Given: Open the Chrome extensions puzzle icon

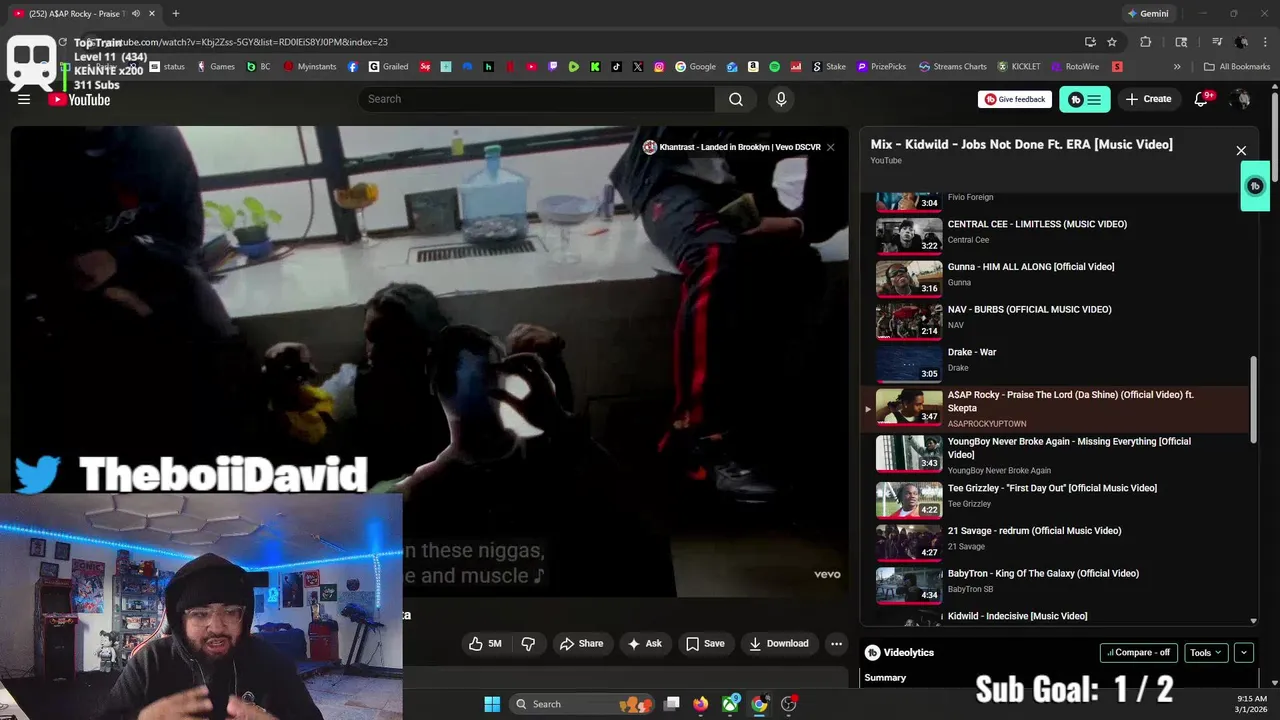Looking at the screenshot, I should 1146,42.
